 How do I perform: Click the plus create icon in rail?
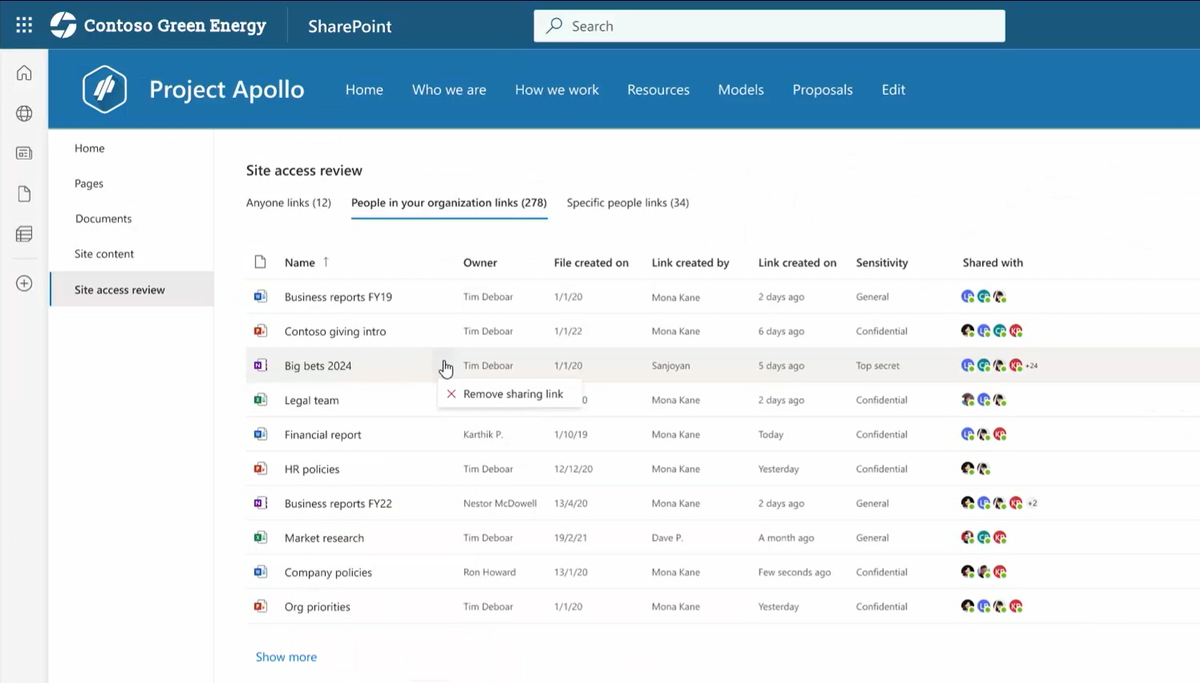(x=24, y=284)
